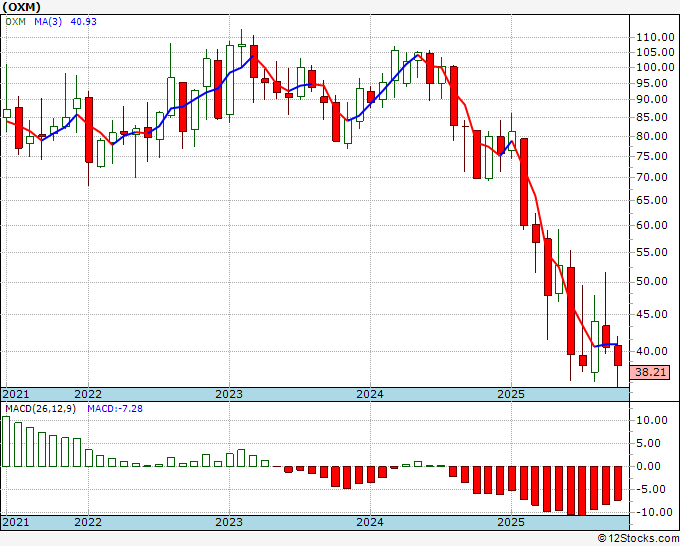Select the OXM legend label
The image size is (680, 546).
point(16,21)
